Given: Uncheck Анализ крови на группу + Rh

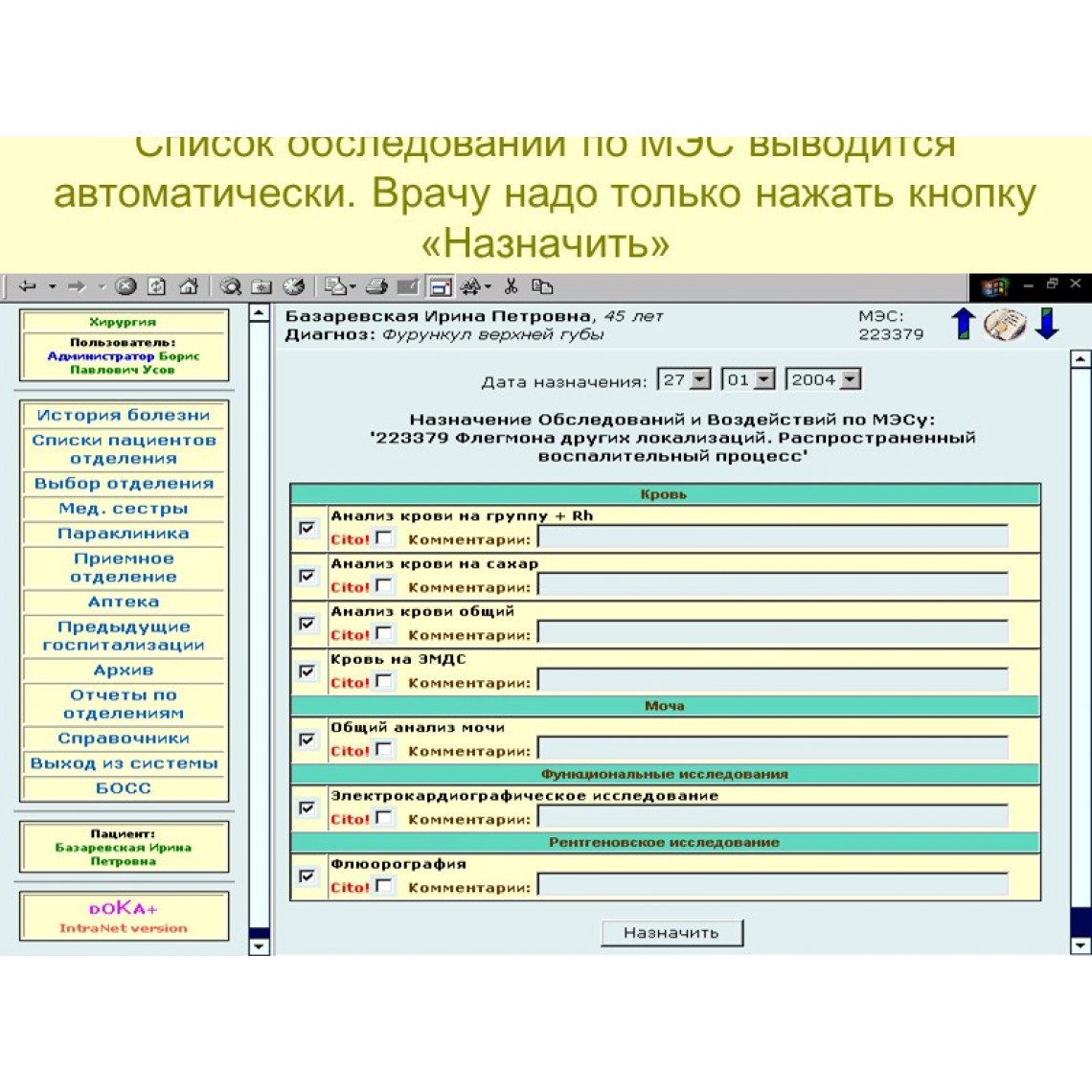Looking at the screenshot, I should click(x=307, y=528).
